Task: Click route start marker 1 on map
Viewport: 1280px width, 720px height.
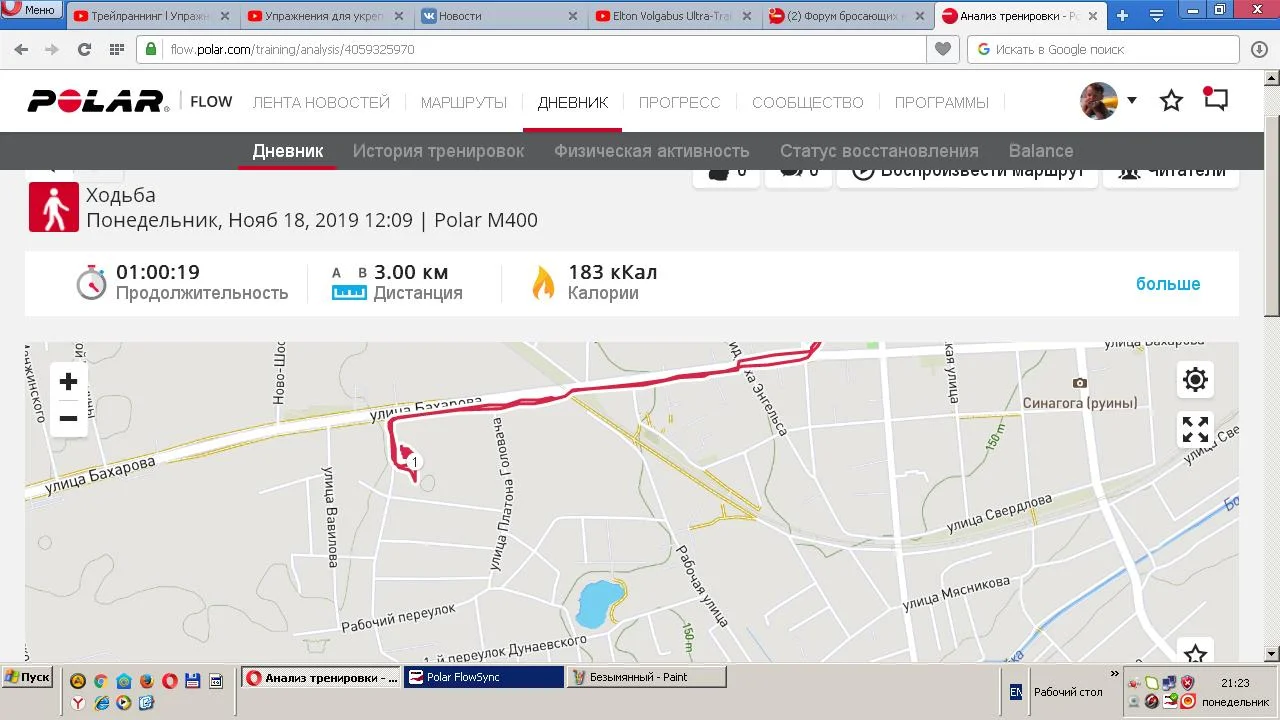Action: pos(413,462)
